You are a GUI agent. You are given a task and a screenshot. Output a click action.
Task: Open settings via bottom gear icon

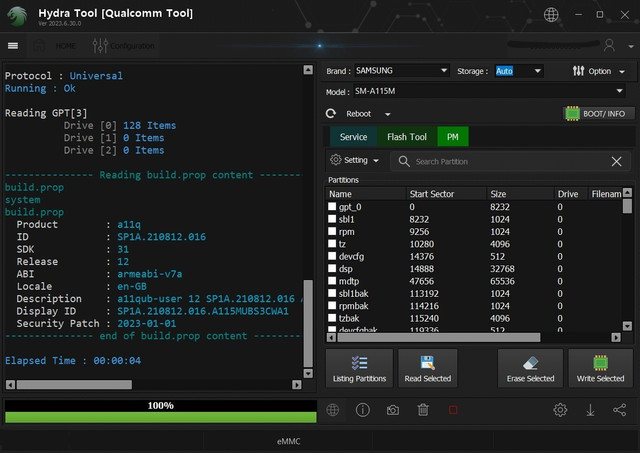[560, 410]
